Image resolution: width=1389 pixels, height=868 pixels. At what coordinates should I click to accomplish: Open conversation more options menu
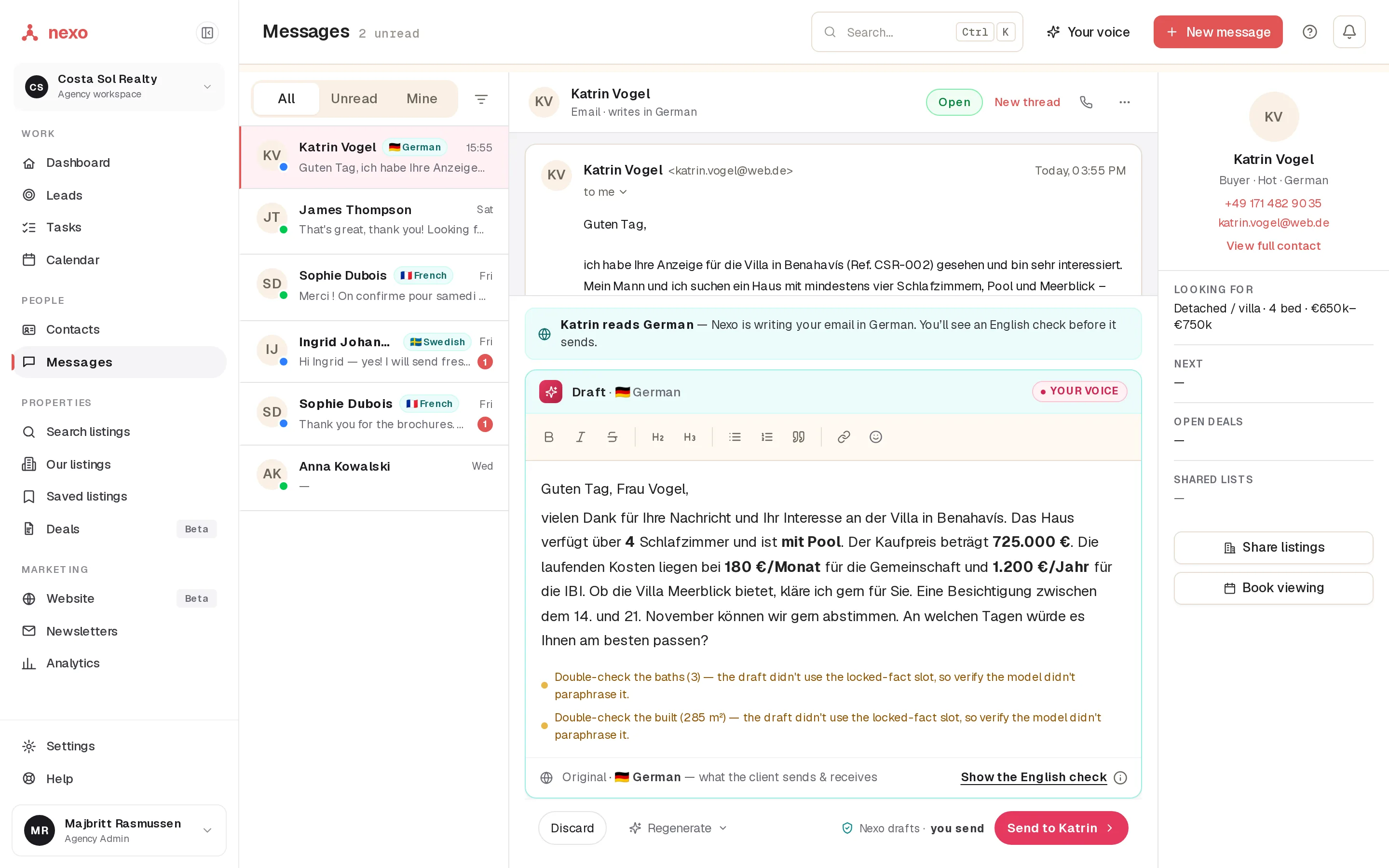(x=1124, y=102)
